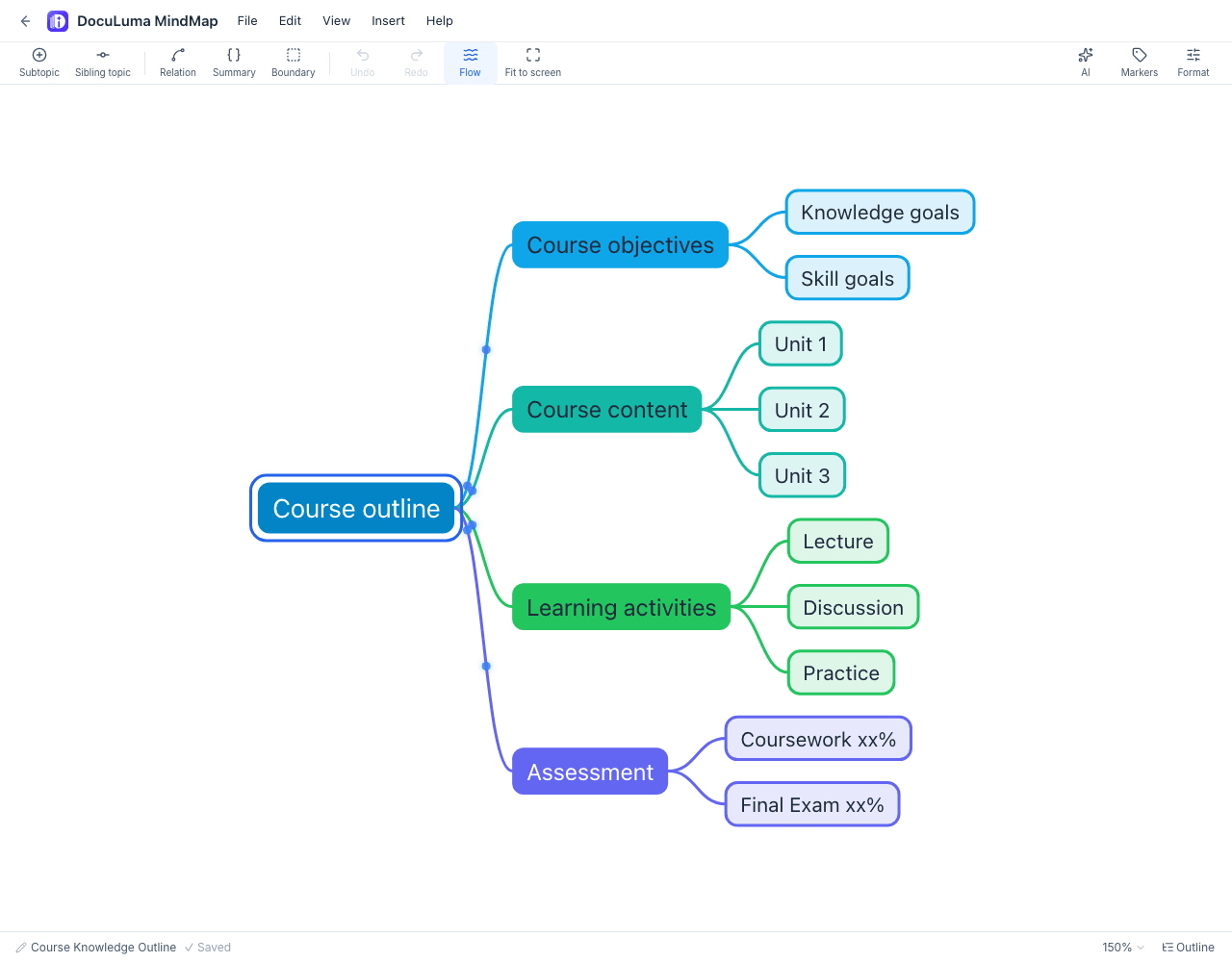Select the Discussion node
1232x962 pixels.
(854, 607)
